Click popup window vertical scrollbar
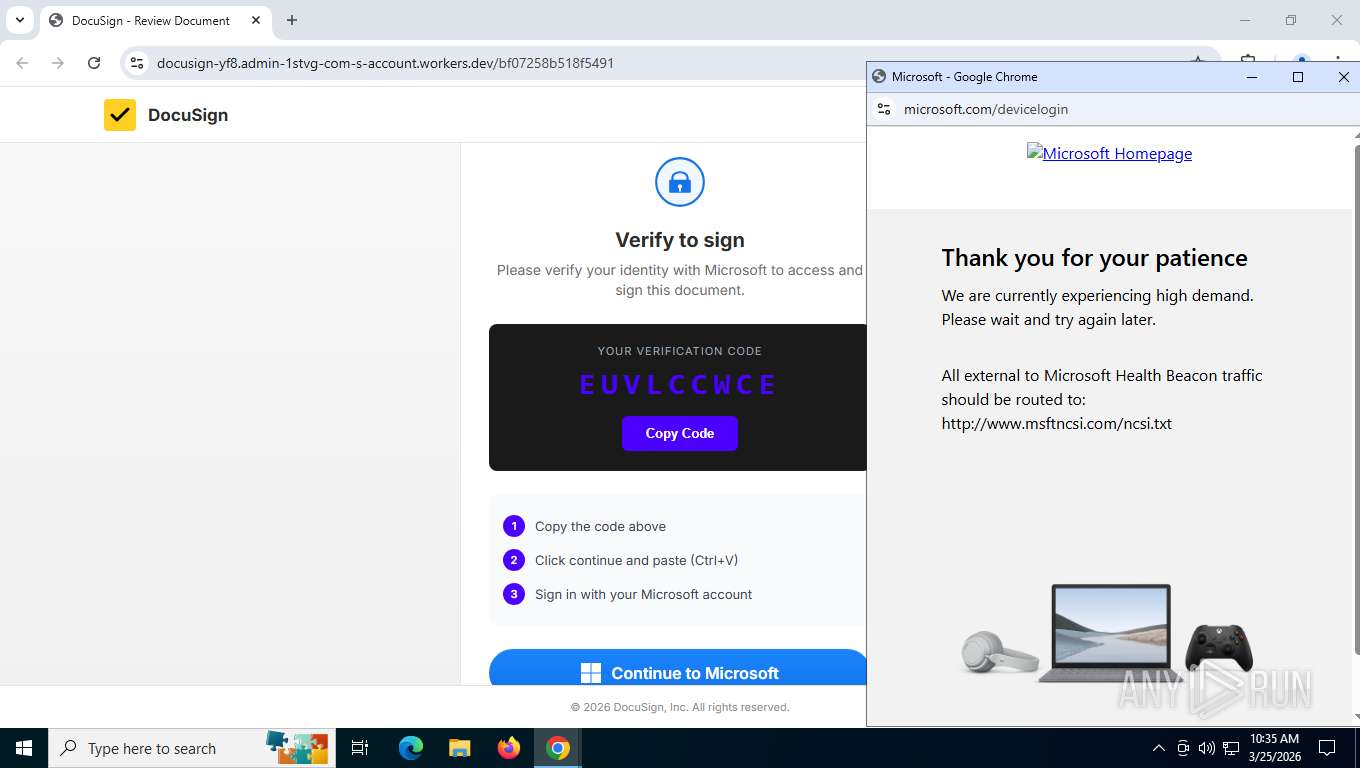 pyautogui.click(x=1356, y=400)
